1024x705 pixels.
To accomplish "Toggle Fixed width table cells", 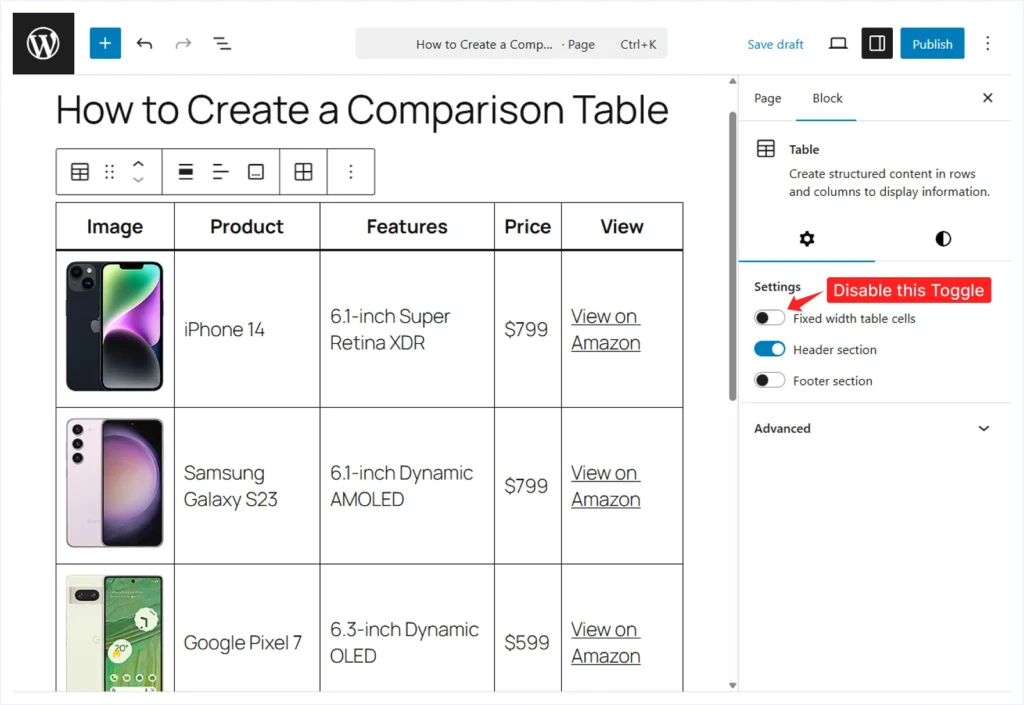I will [x=769, y=318].
